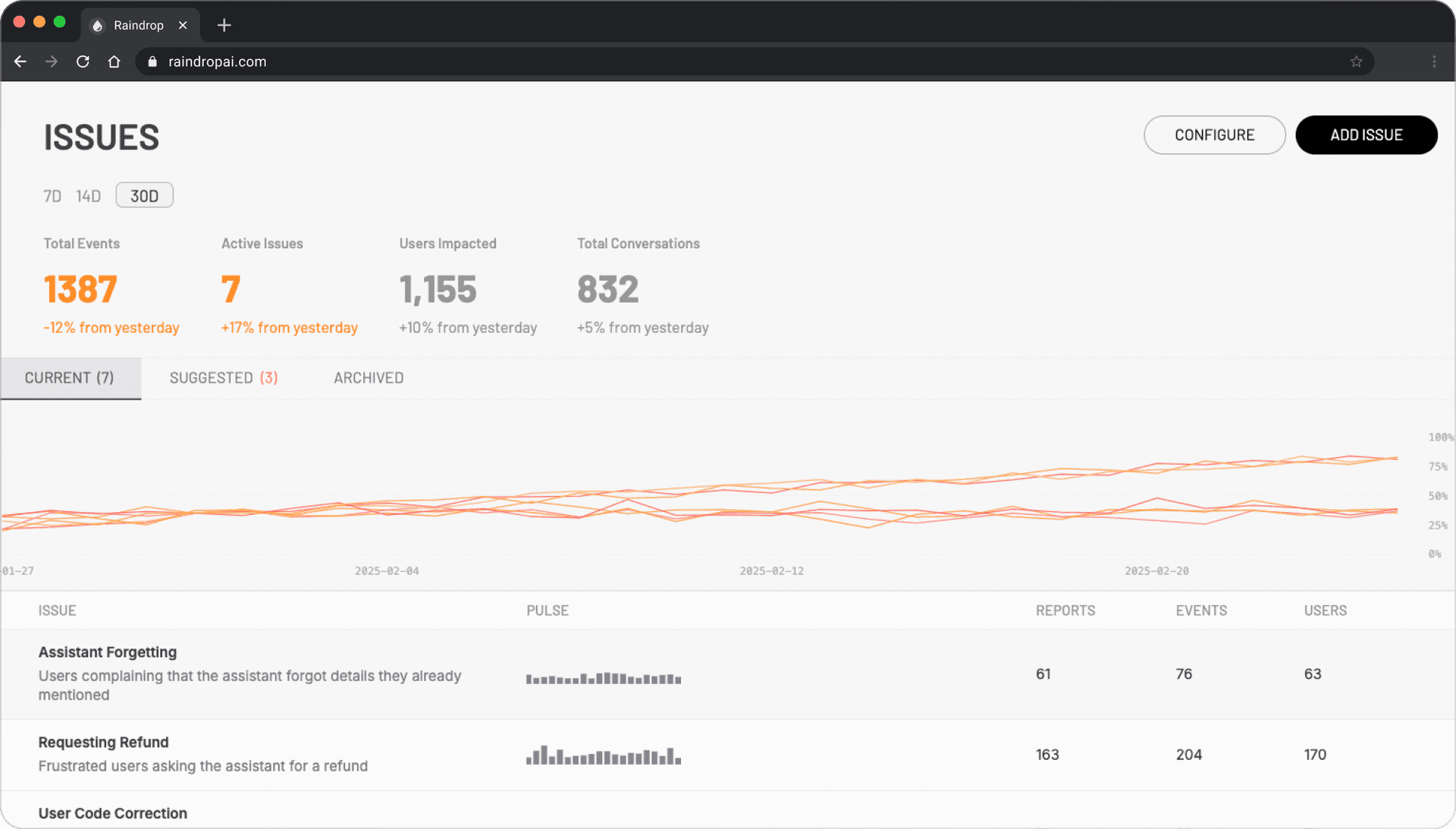The height and width of the screenshot is (829, 1456).
Task: Go to browser home icon
Action: (114, 61)
